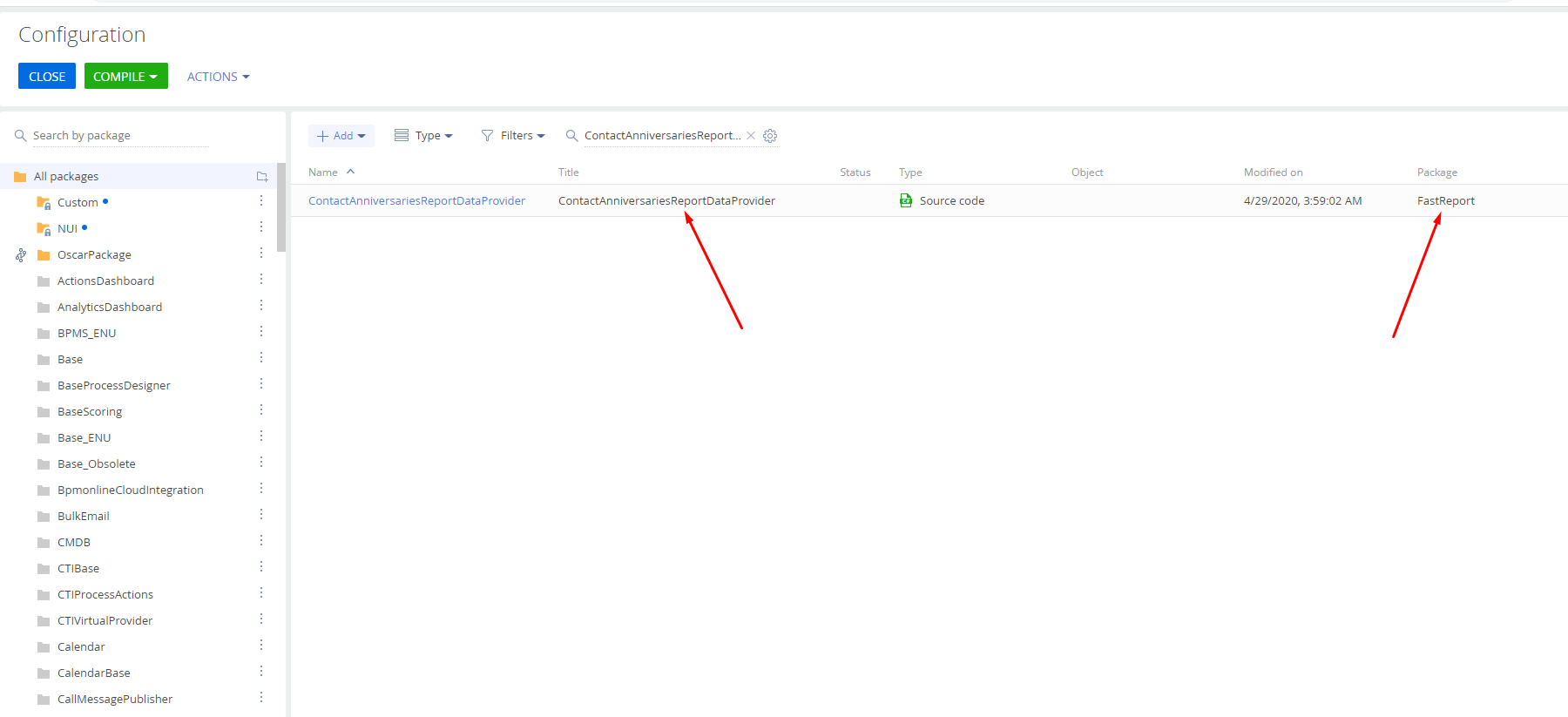This screenshot has width=1568, height=717.
Task: Open three-dot menu for OscarPackage
Action: click(x=261, y=254)
